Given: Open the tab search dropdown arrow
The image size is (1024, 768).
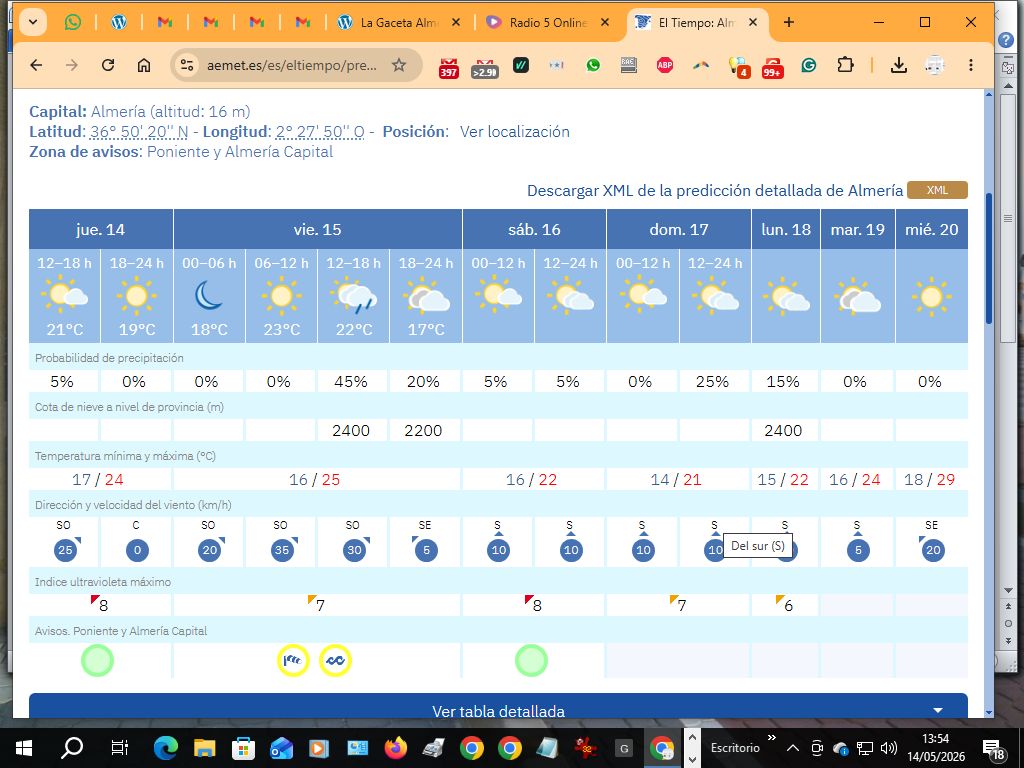Looking at the screenshot, I should (x=33, y=22).
